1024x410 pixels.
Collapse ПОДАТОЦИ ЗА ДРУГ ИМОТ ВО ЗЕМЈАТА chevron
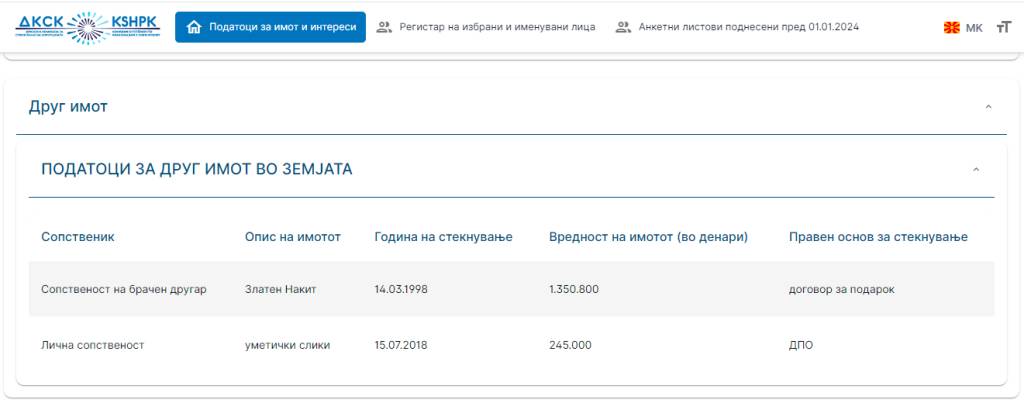(976, 170)
